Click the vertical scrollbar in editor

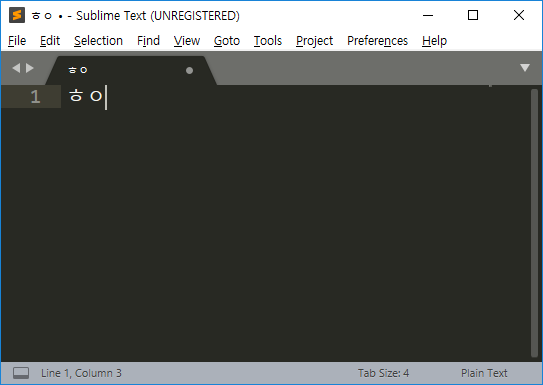534,223
